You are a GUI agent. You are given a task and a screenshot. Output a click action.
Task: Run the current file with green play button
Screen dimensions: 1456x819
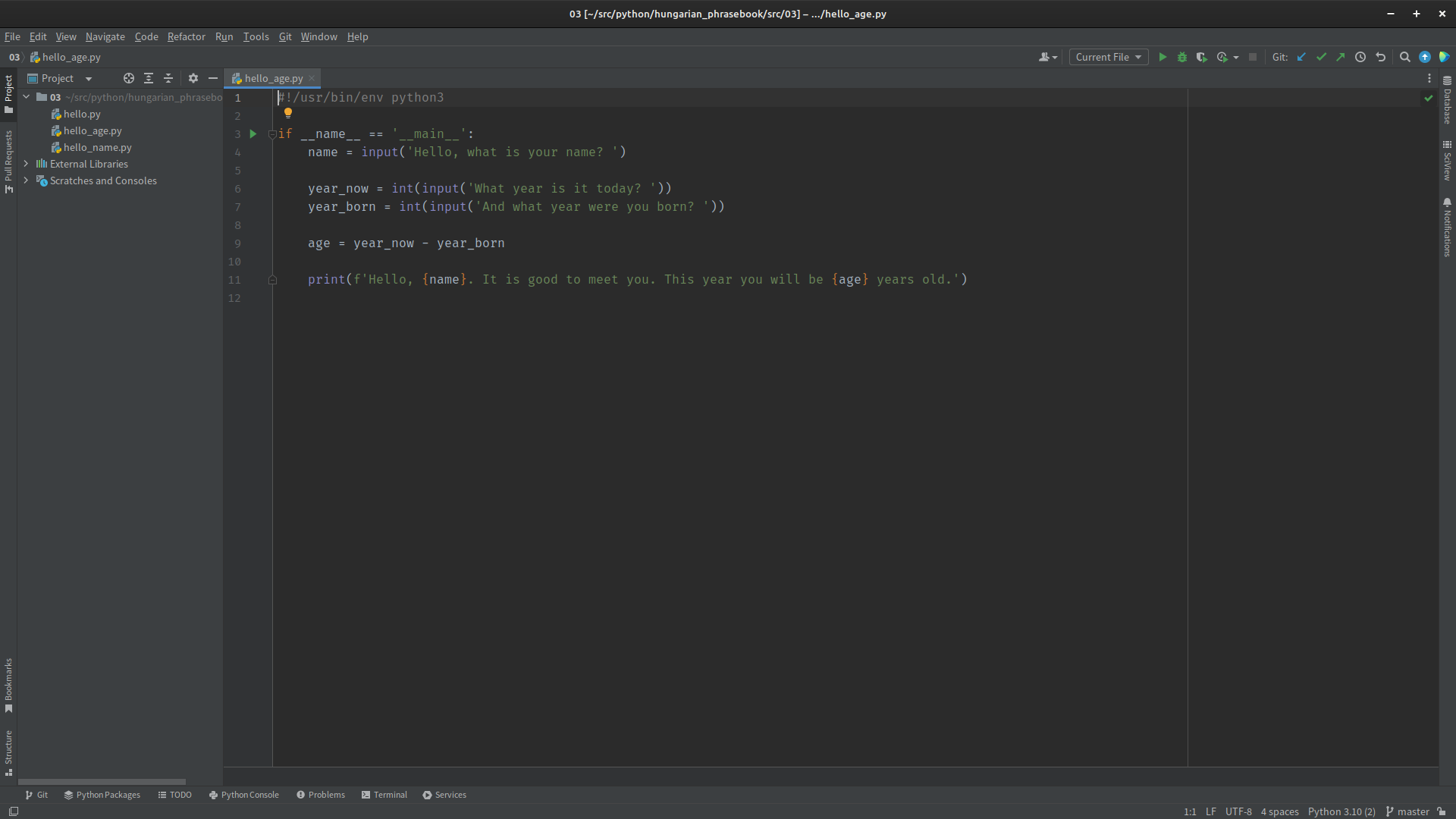(x=1163, y=57)
